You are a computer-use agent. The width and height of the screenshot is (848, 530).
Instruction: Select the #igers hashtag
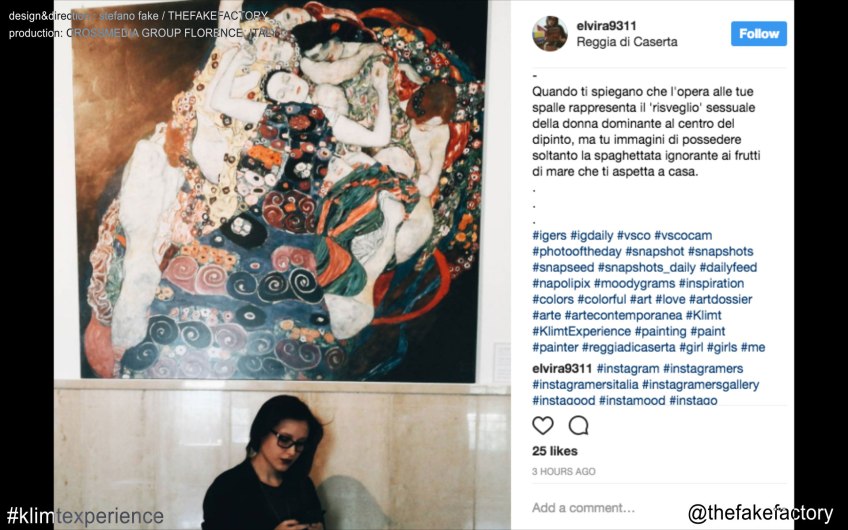pos(549,235)
